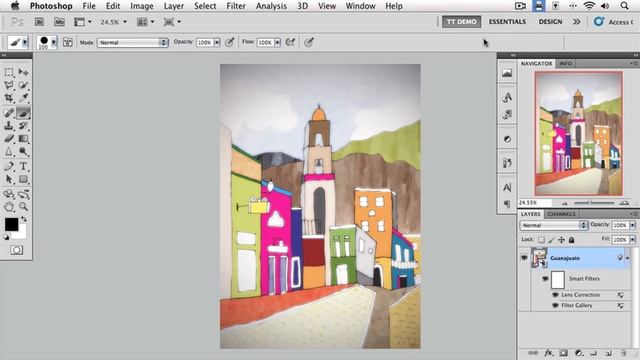Screen dimensions: 640x360
Task: Open the painting Mode dropdown
Action: [133, 42]
